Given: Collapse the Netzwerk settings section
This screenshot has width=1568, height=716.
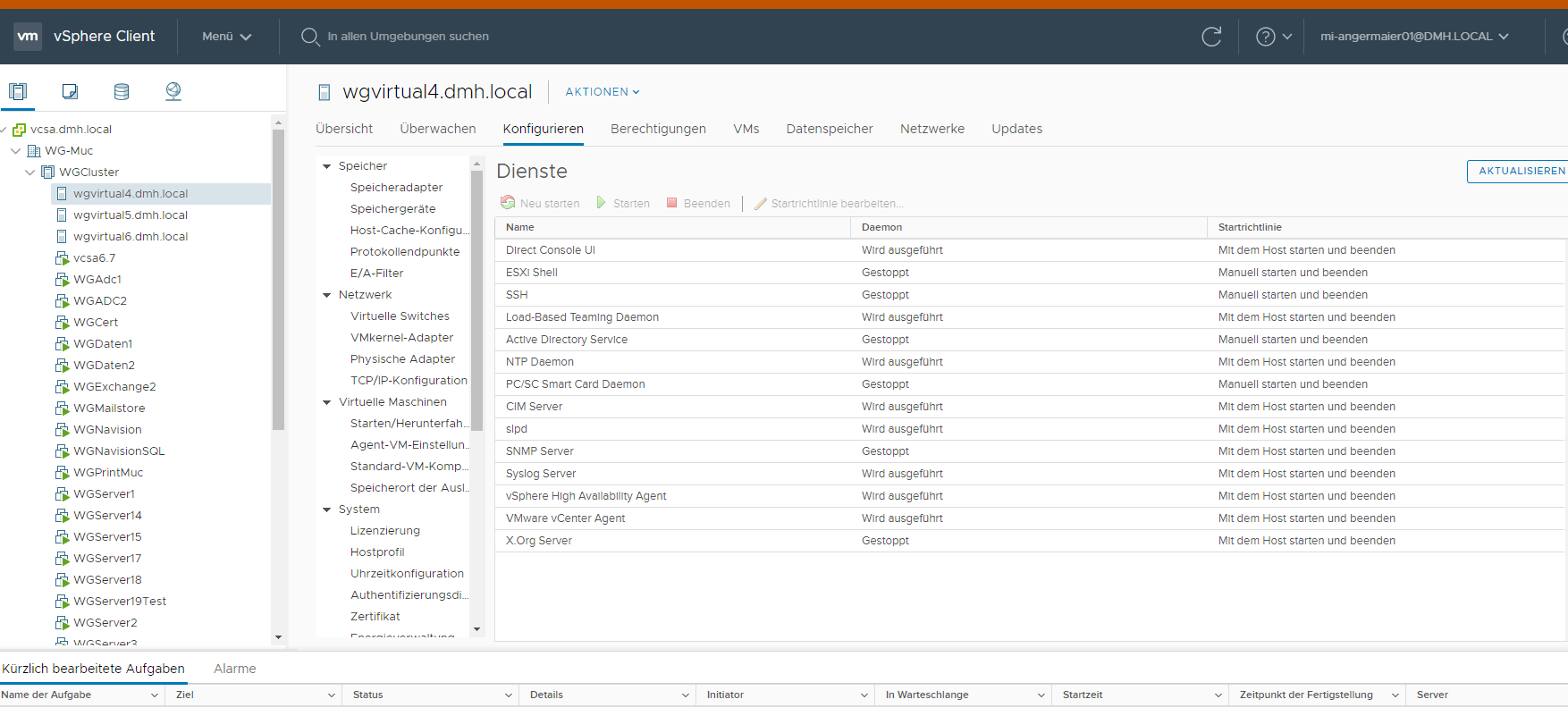Looking at the screenshot, I should point(327,295).
